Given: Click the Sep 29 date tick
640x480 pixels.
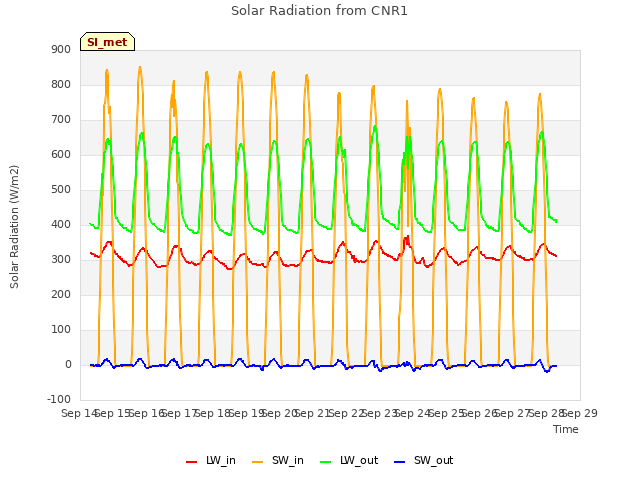Looking at the screenshot, I should pos(580,413).
